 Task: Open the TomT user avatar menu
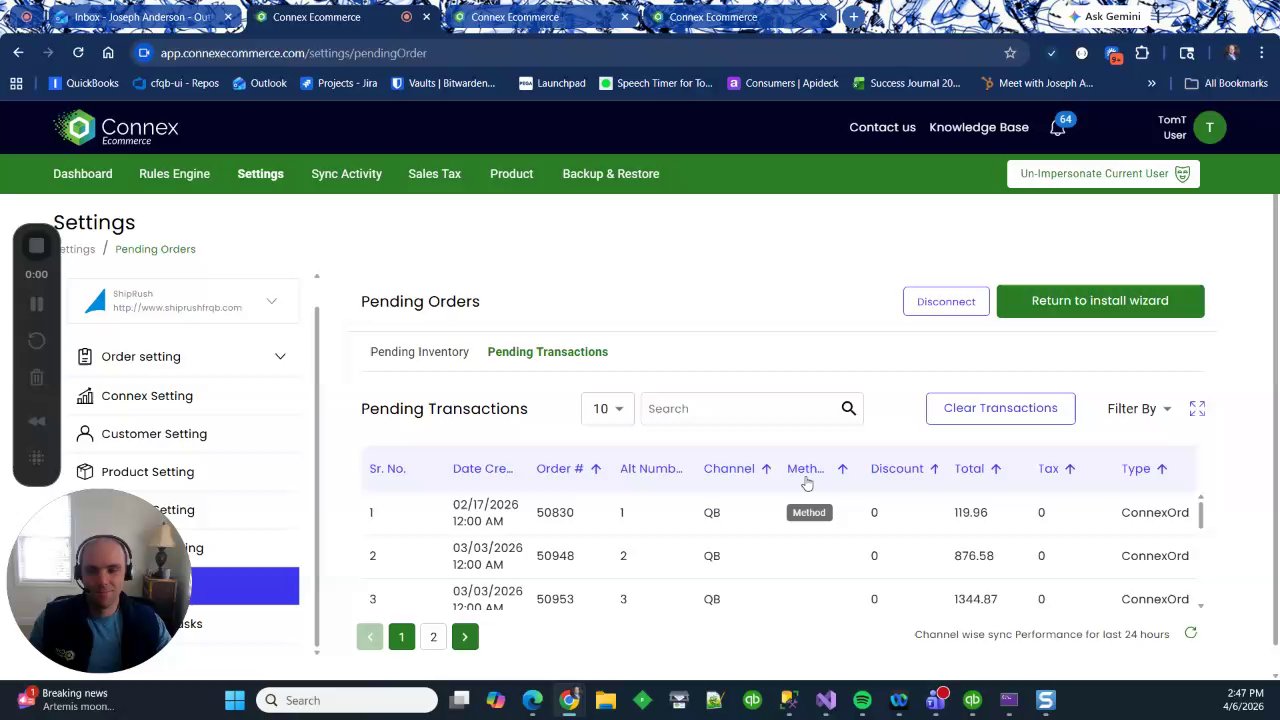[1209, 127]
